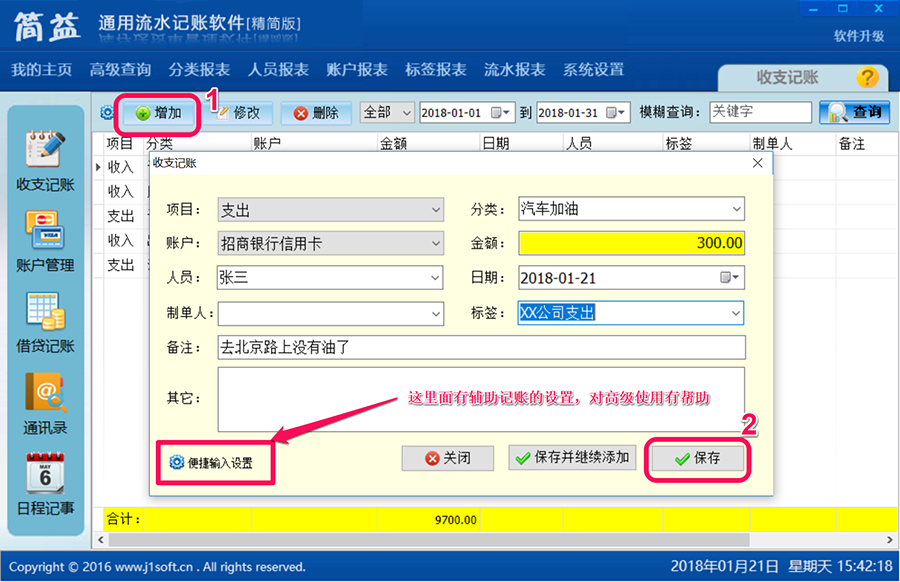Click the 关键字 fuzzy search field

coord(761,112)
